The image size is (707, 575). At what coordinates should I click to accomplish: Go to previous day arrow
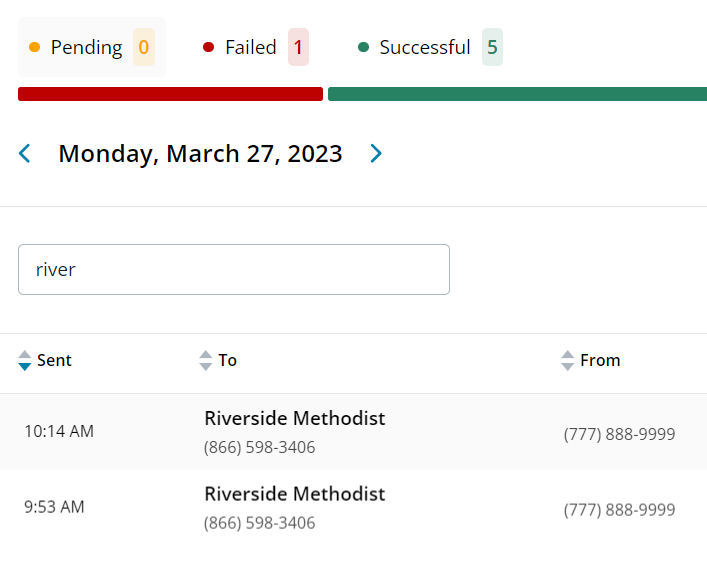pyautogui.click(x=25, y=153)
